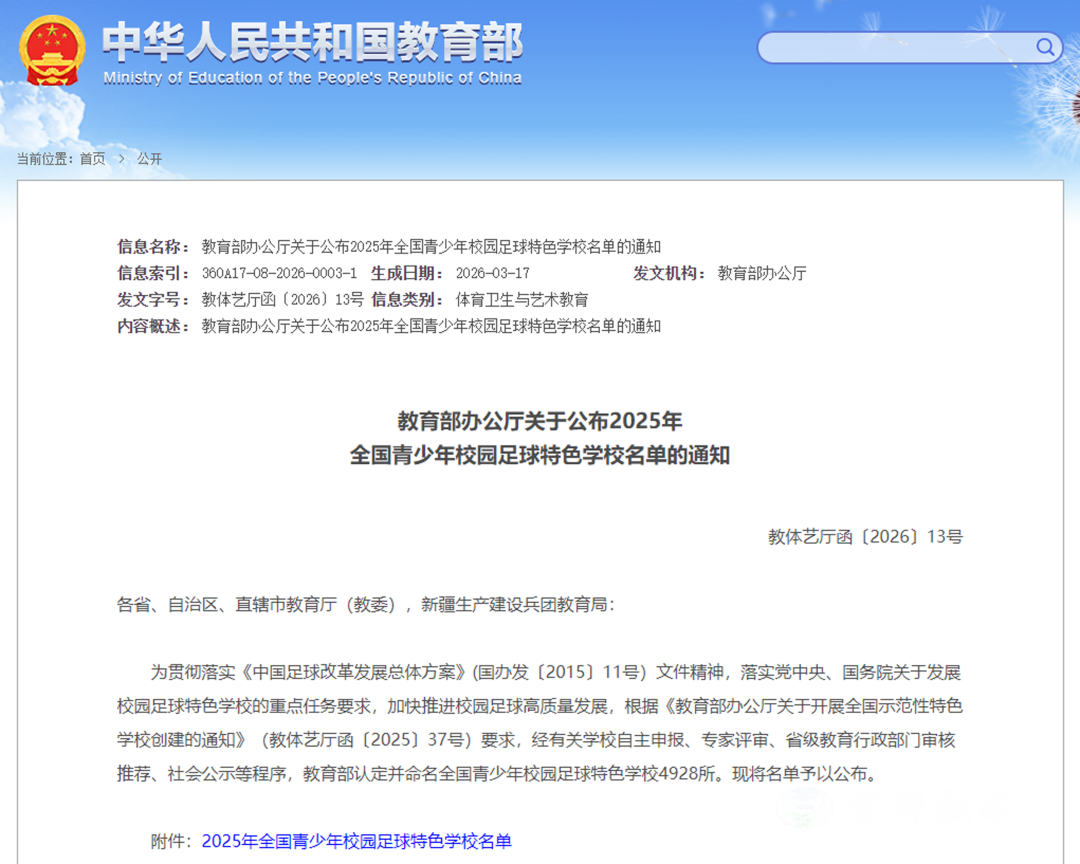Open the 公开 breadcrumb link

pos(149,159)
